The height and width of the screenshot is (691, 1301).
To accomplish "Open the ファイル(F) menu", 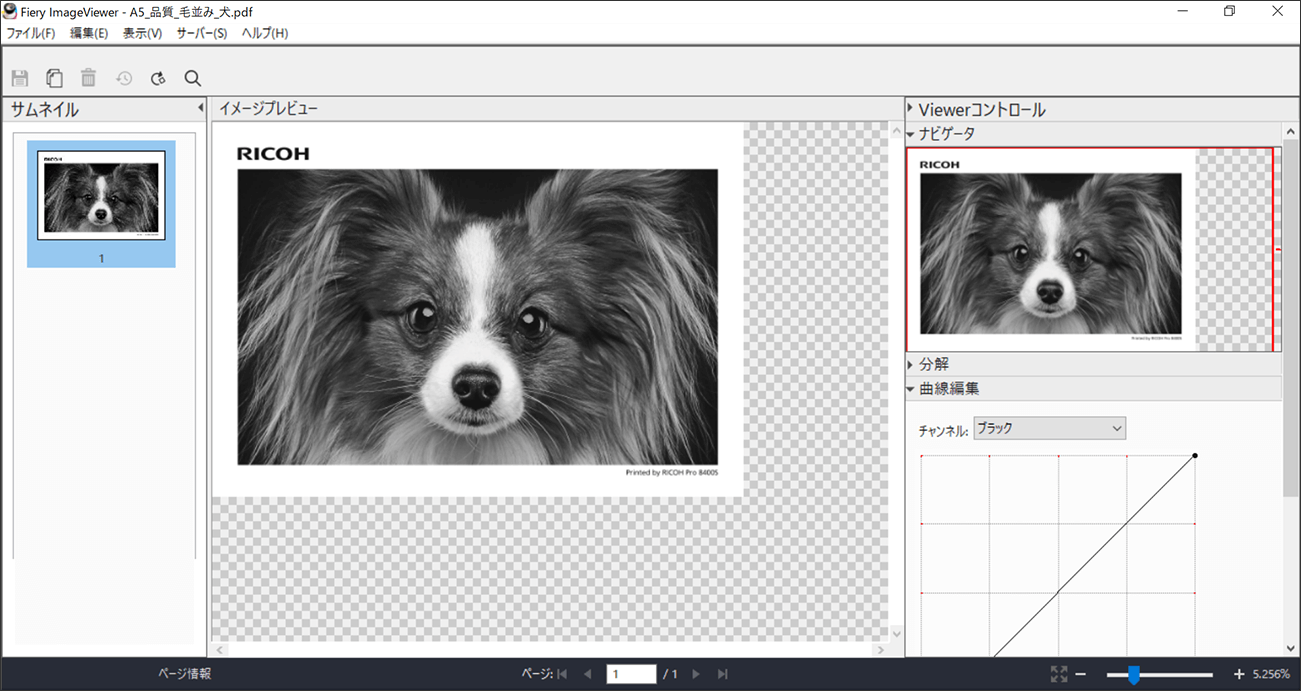I will (x=31, y=33).
